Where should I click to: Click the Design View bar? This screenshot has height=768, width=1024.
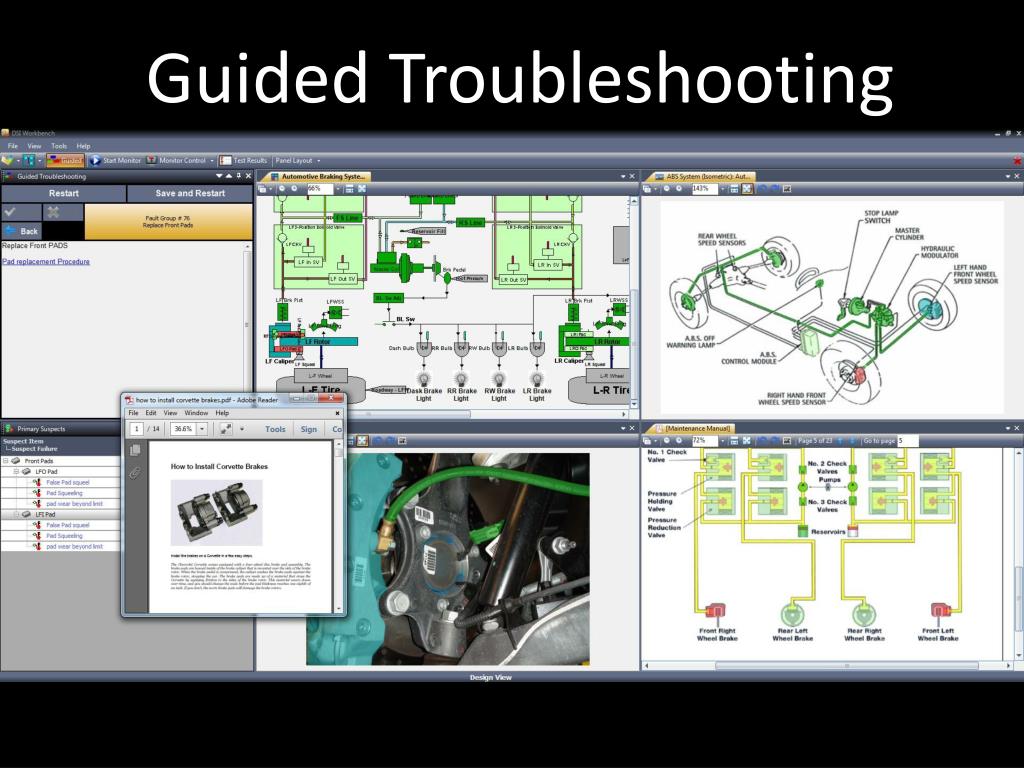(x=491, y=677)
